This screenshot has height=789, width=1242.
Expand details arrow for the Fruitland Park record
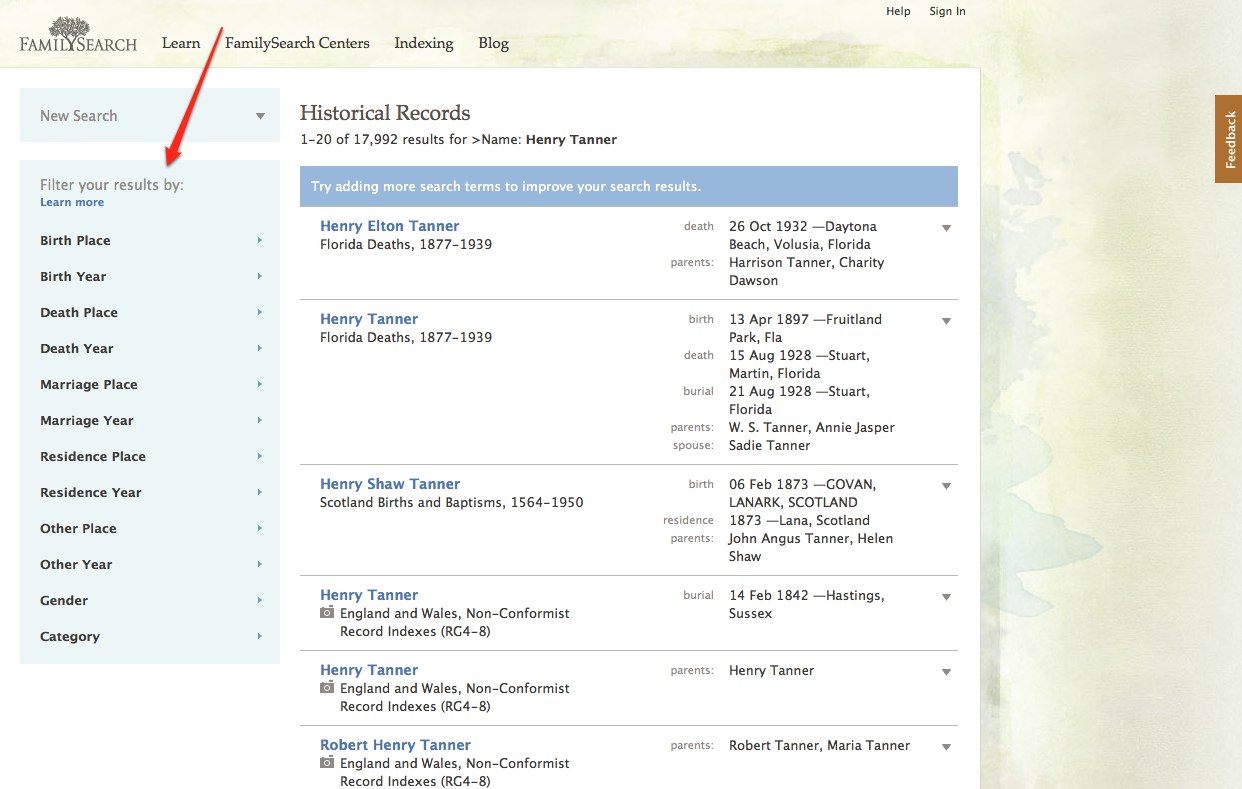pyautogui.click(x=946, y=321)
